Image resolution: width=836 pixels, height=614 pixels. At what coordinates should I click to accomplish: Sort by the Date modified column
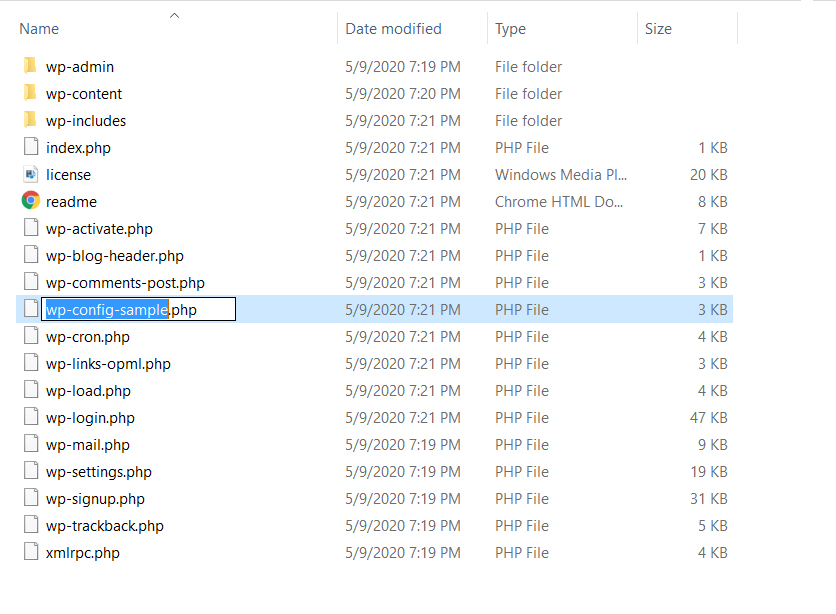(393, 29)
